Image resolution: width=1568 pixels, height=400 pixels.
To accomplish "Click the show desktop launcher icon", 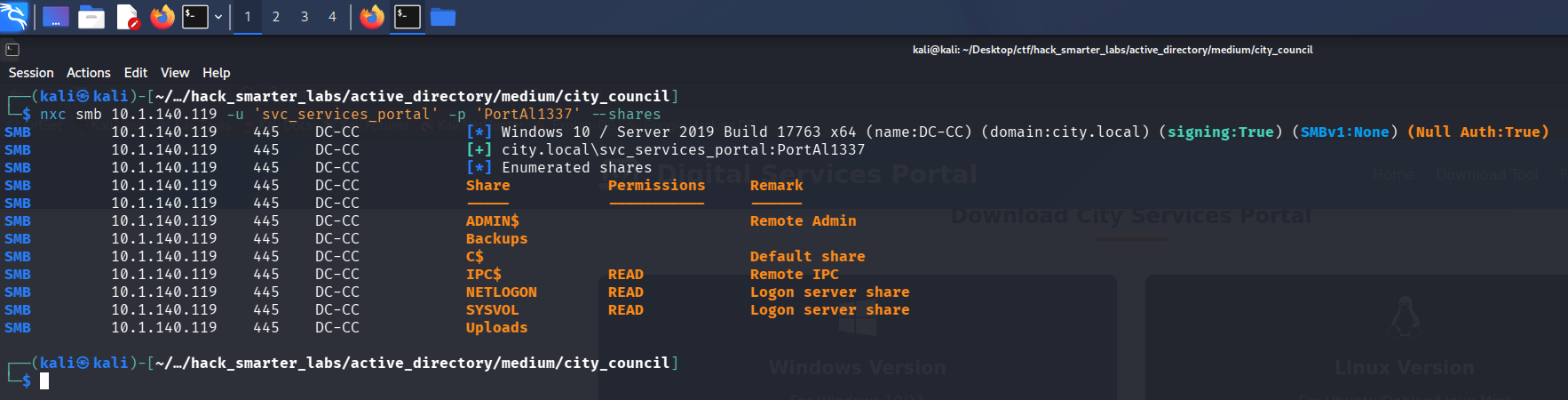I will click(x=55, y=16).
